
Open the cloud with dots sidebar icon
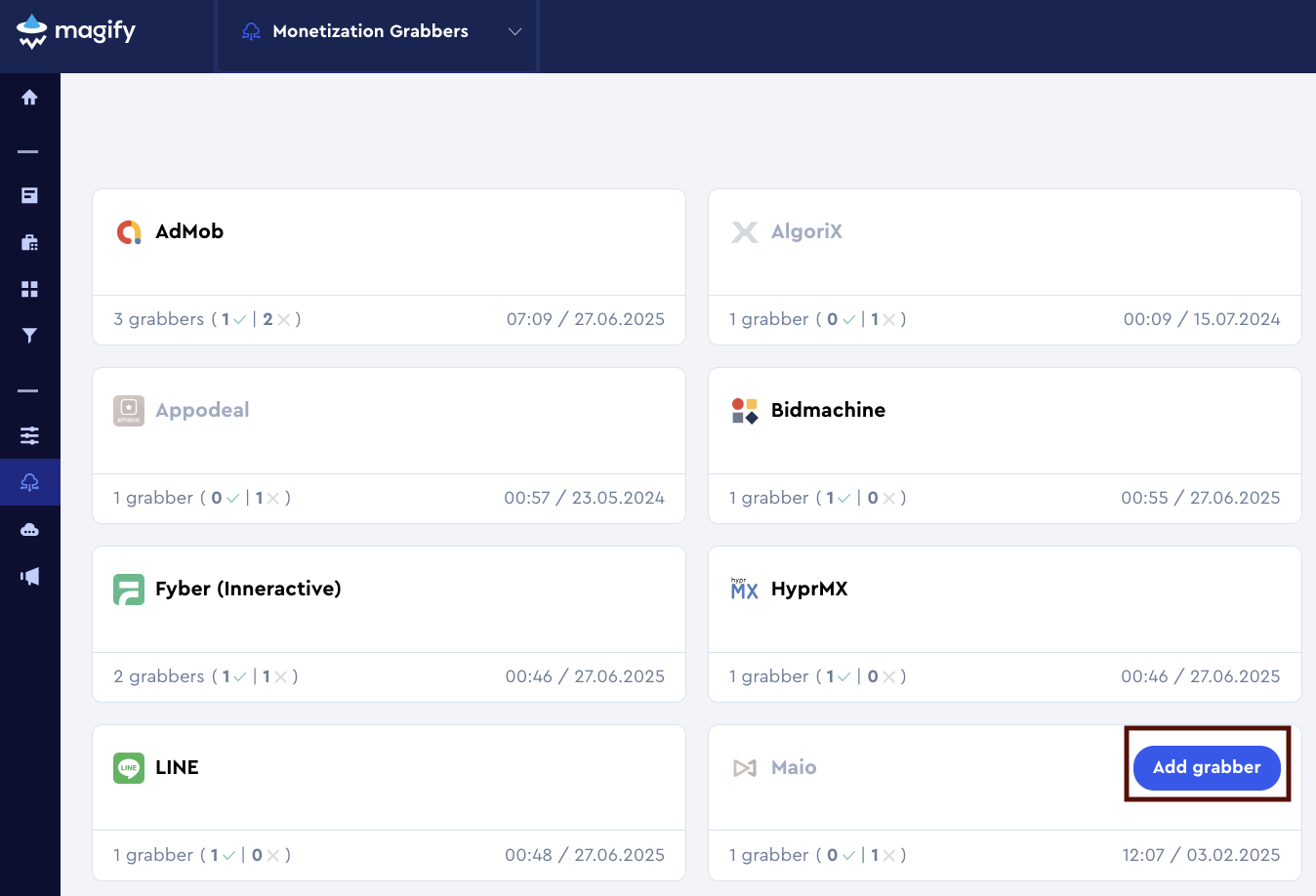(30, 530)
